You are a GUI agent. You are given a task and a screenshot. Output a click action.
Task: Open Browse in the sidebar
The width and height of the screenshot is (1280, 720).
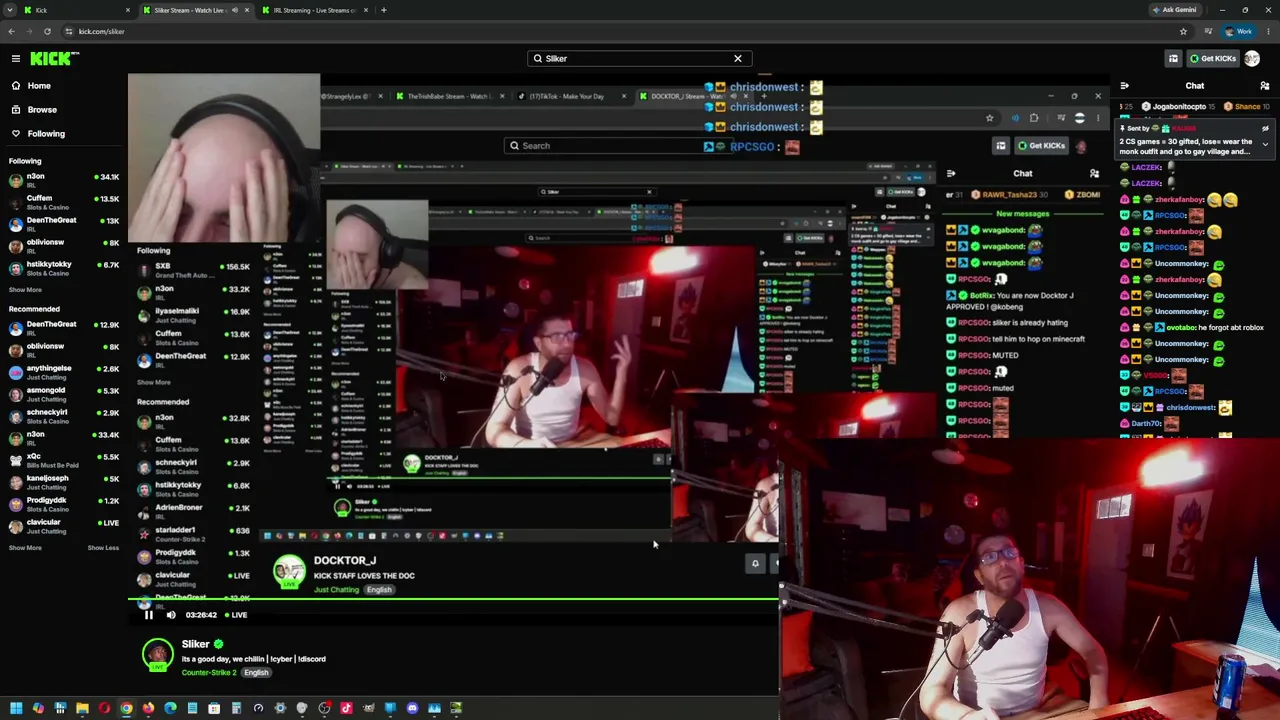42,110
